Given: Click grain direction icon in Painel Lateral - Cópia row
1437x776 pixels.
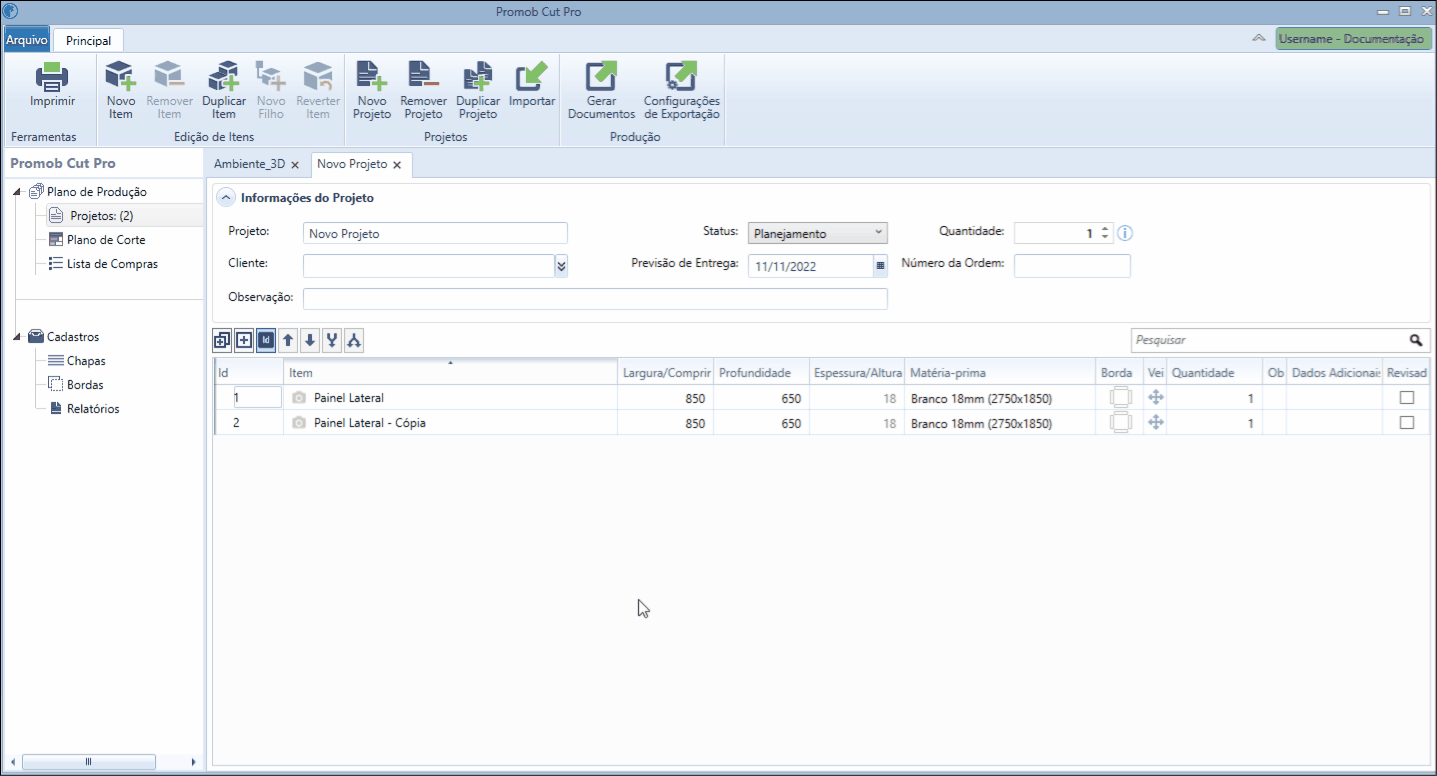Looking at the screenshot, I should point(1156,422).
